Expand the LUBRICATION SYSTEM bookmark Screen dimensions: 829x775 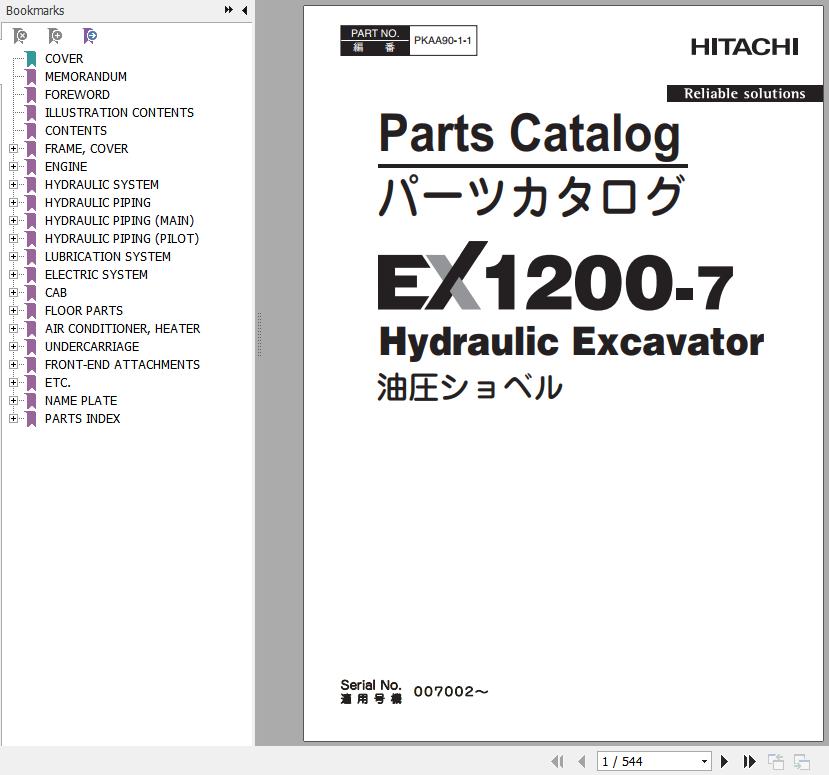tap(13, 256)
